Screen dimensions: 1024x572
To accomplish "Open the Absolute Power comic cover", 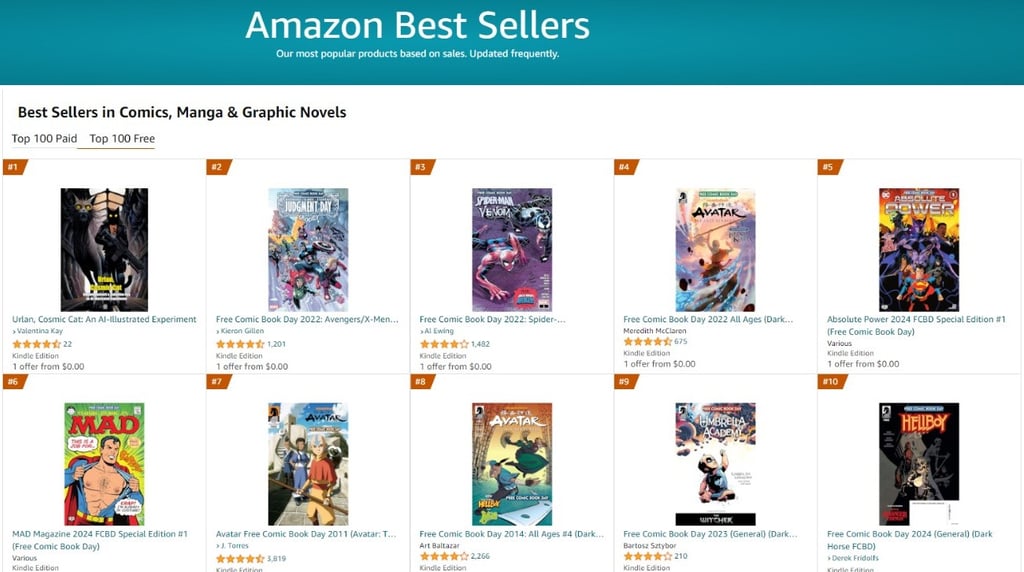I will (919, 249).
